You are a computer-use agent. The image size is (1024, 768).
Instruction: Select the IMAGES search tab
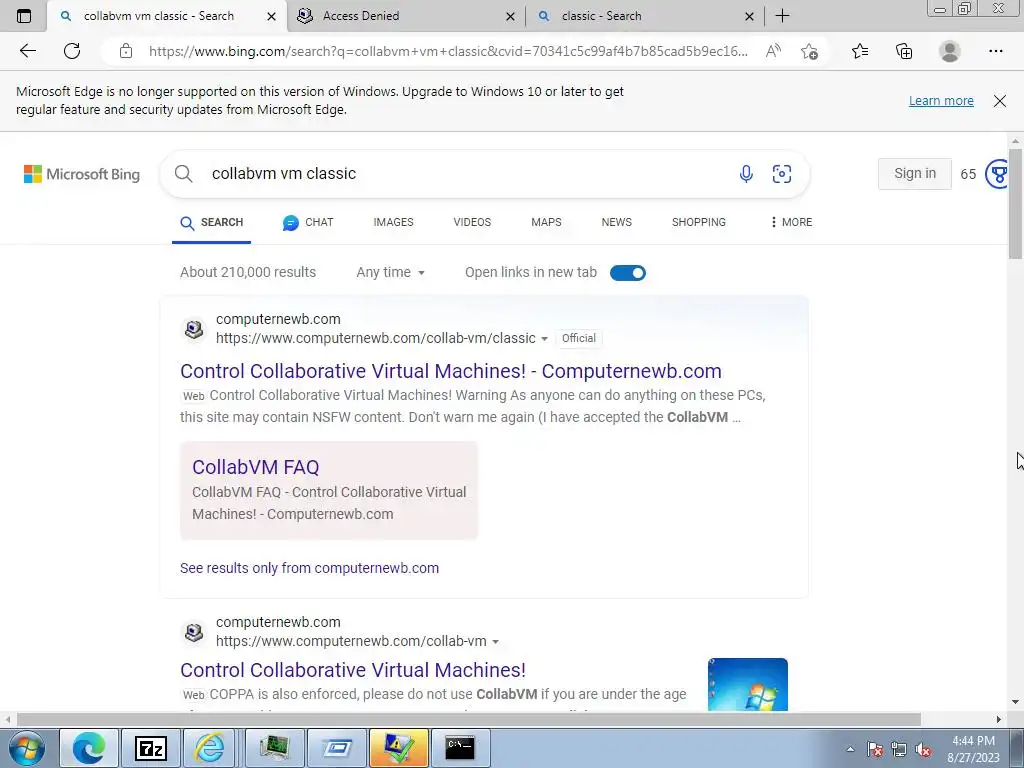click(393, 222)
